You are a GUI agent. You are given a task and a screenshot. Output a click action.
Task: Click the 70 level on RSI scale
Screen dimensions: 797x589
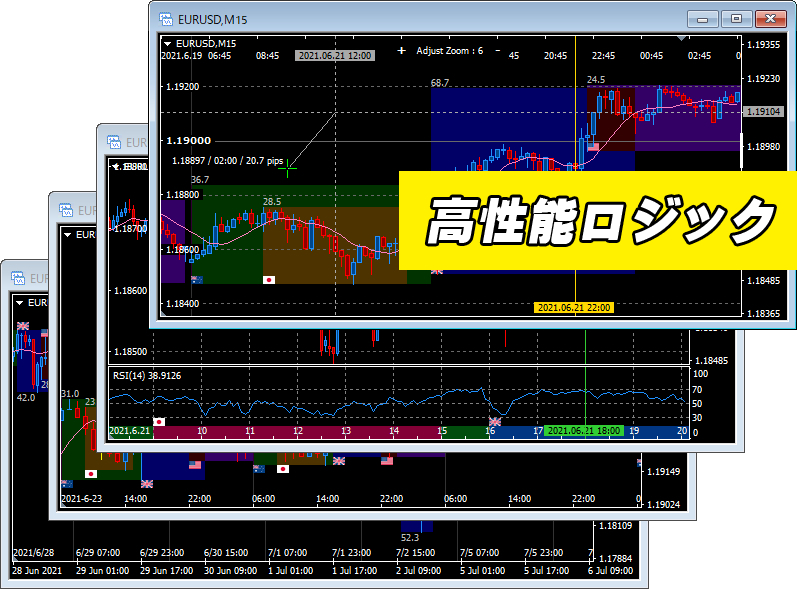pos(697,390)
